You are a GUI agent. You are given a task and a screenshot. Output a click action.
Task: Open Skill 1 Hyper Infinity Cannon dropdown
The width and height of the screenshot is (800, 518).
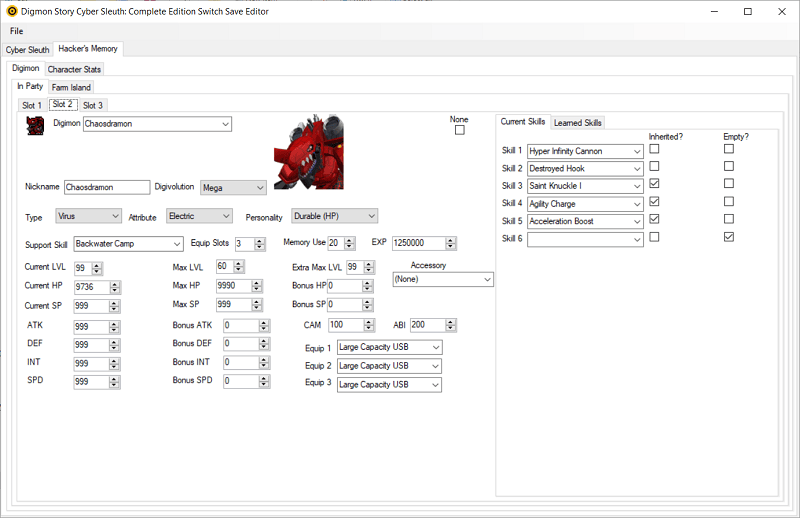[585, 152]
